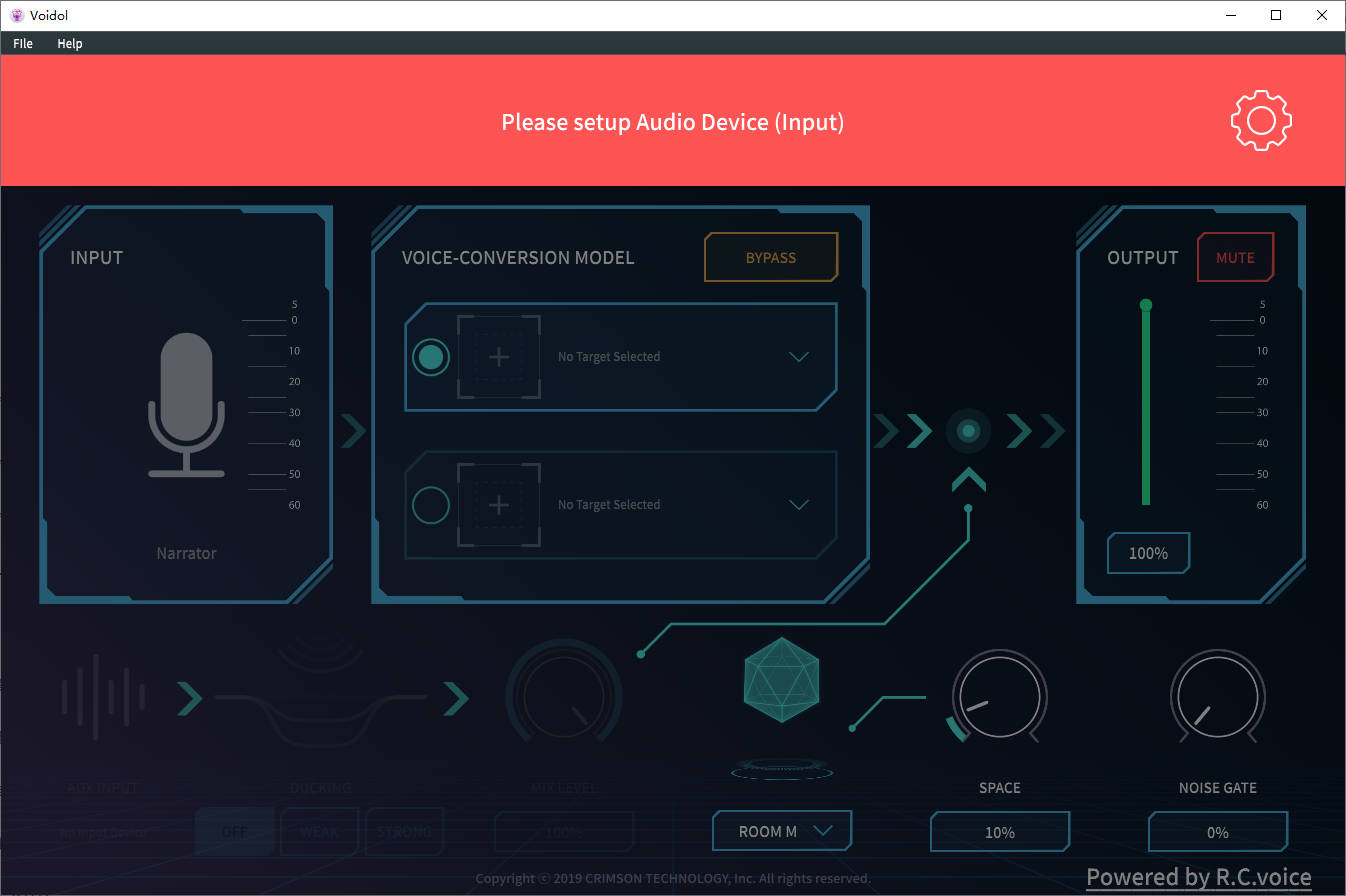Click the NOISE GATE 0% value field

(1218, 832)
